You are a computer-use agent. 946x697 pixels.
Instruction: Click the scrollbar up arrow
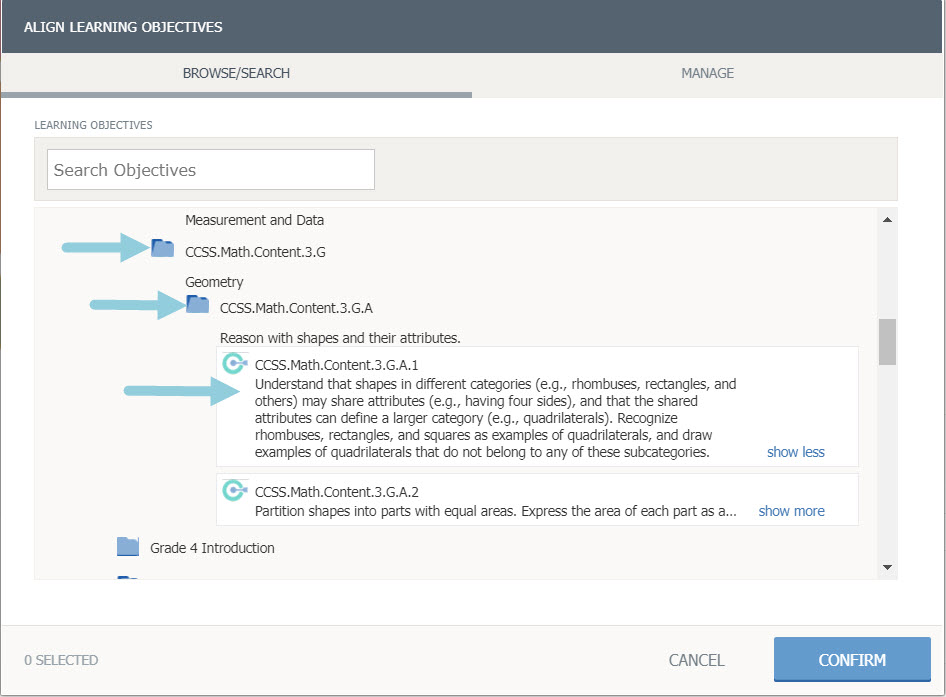pos(886,219)
